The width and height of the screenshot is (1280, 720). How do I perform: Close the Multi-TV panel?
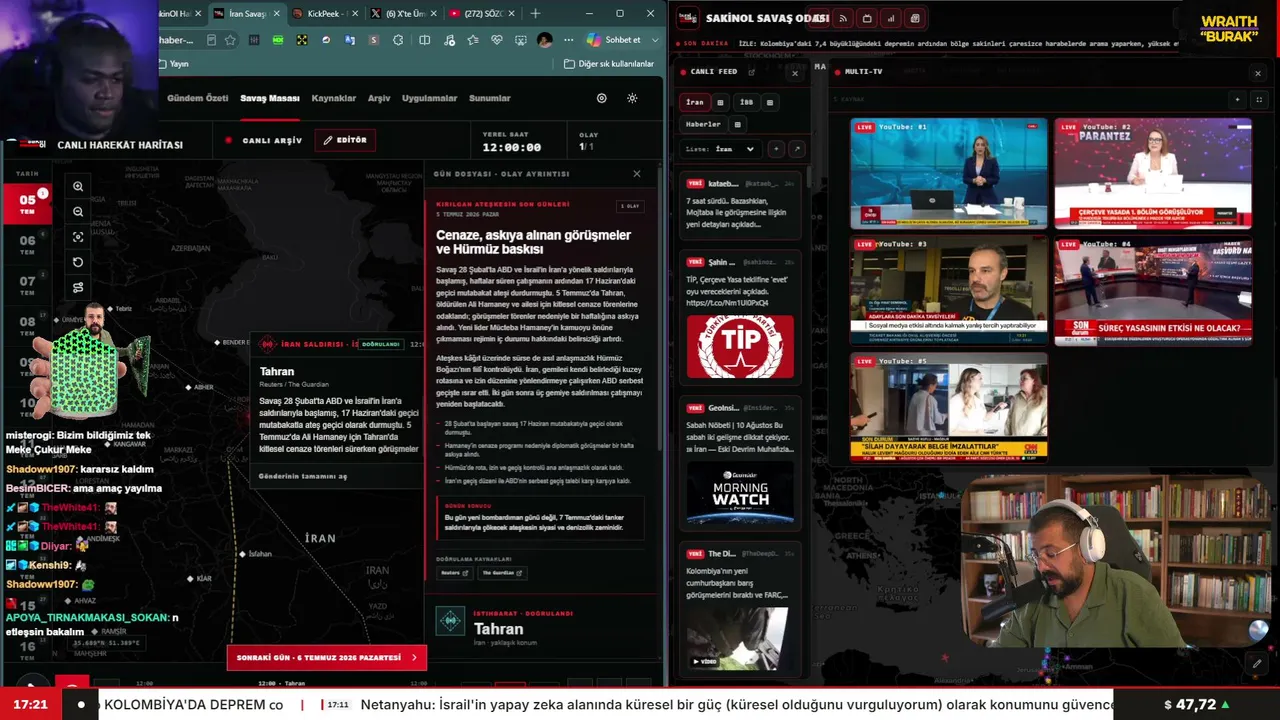coord(1258,72)
